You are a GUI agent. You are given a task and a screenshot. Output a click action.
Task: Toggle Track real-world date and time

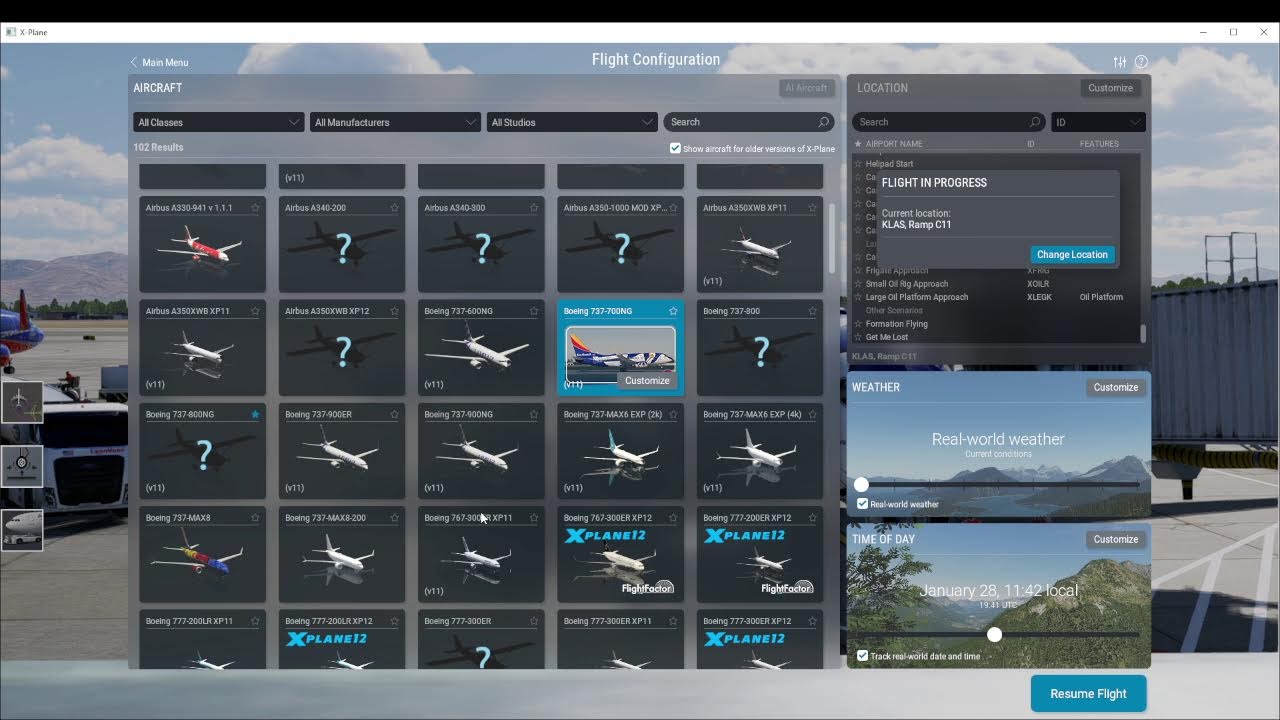863,656
